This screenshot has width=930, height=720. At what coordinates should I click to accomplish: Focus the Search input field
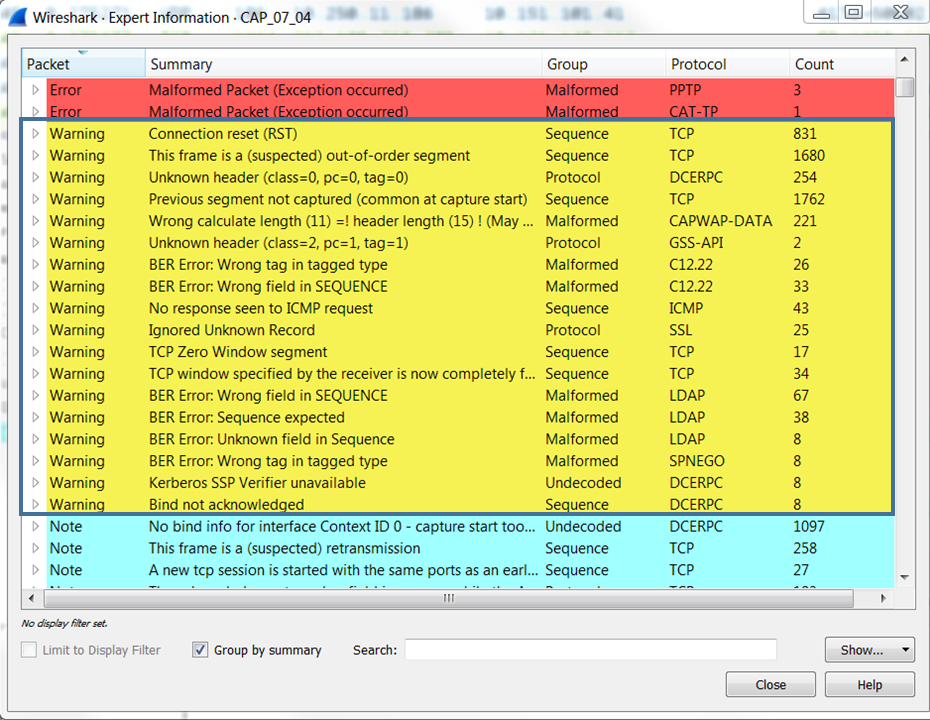591,650
